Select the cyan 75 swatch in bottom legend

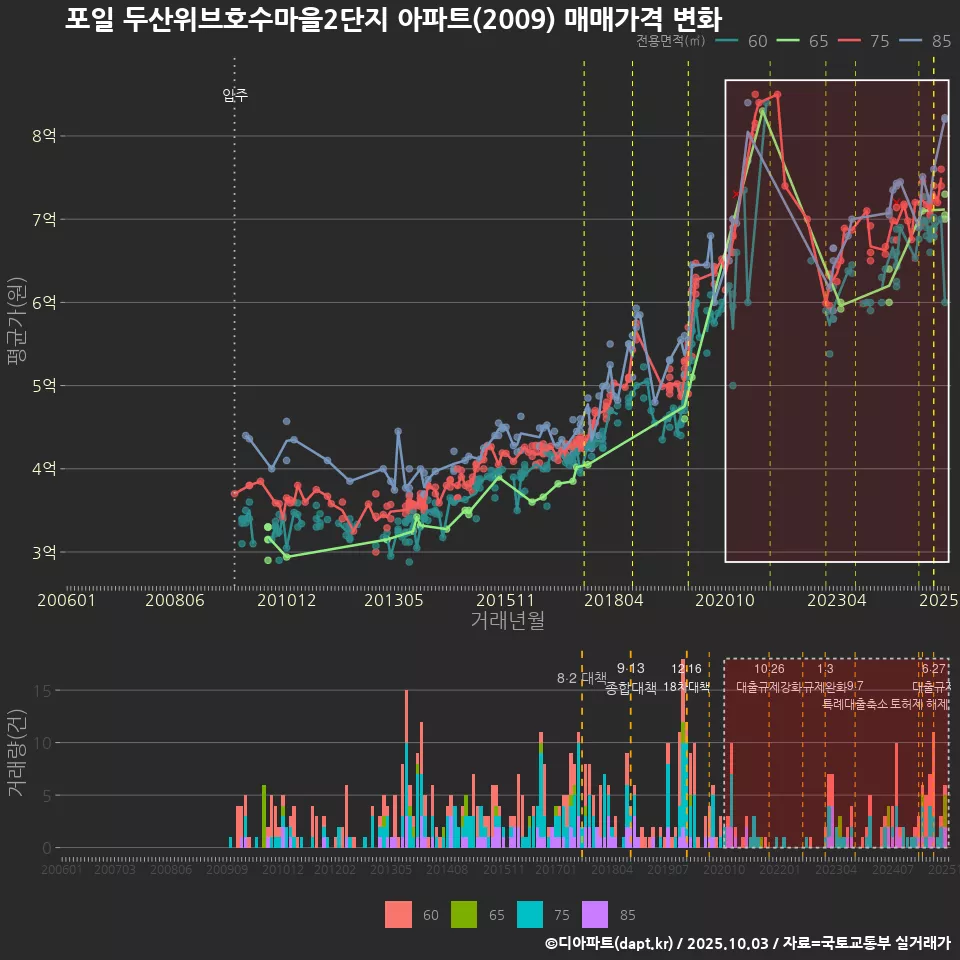point(531,914)
